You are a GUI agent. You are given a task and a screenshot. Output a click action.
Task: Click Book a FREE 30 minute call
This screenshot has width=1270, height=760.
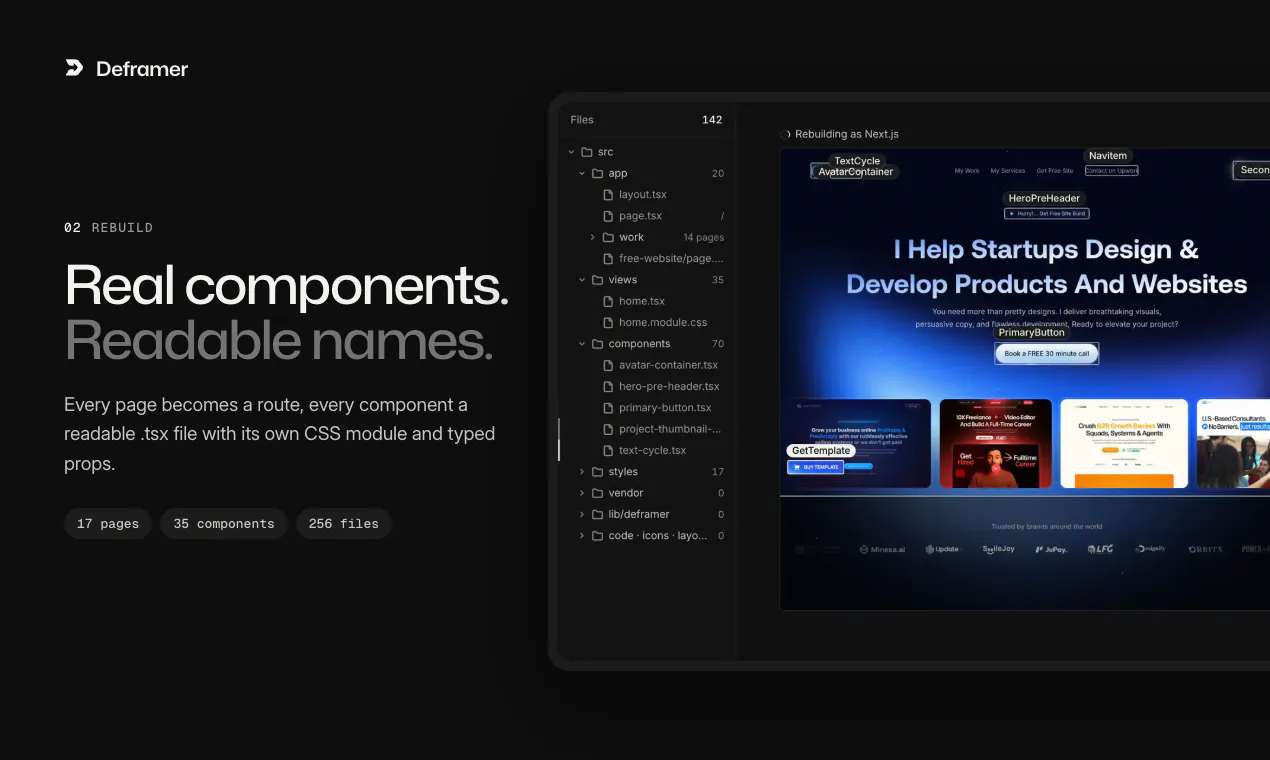tap(1047, 353)
